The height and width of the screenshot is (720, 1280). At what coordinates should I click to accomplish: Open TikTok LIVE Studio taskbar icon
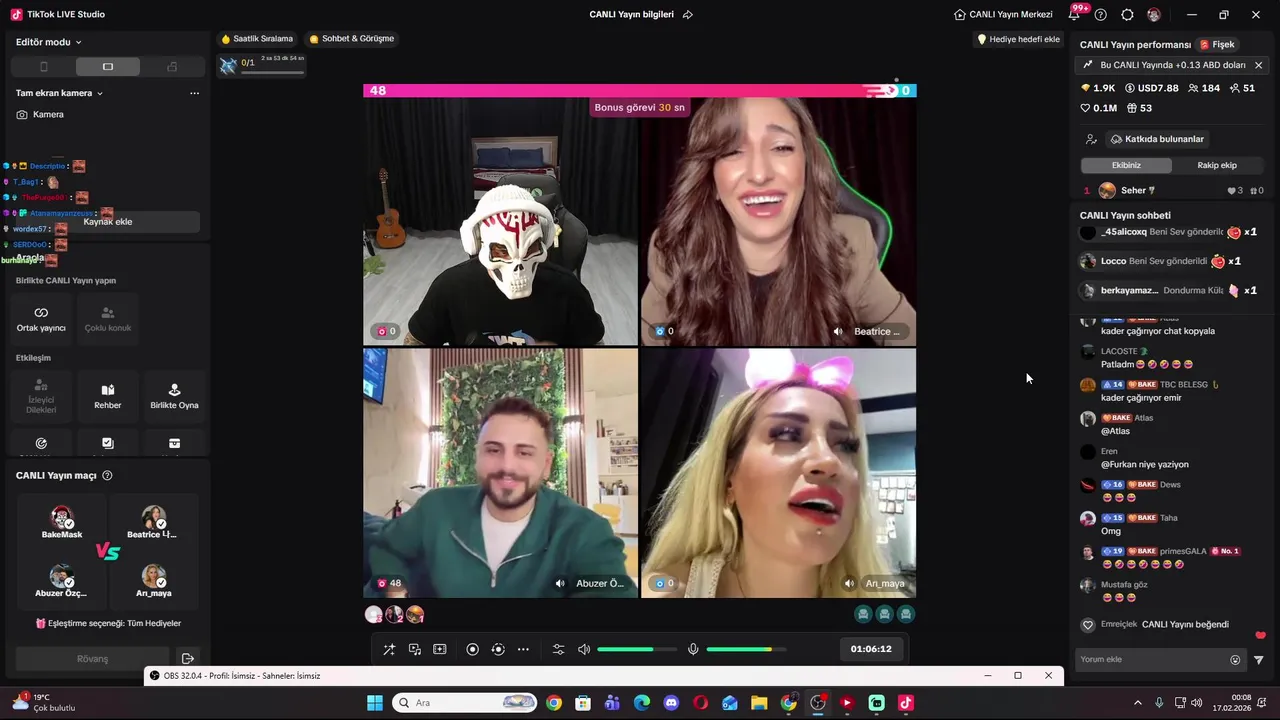click(905, 703)
